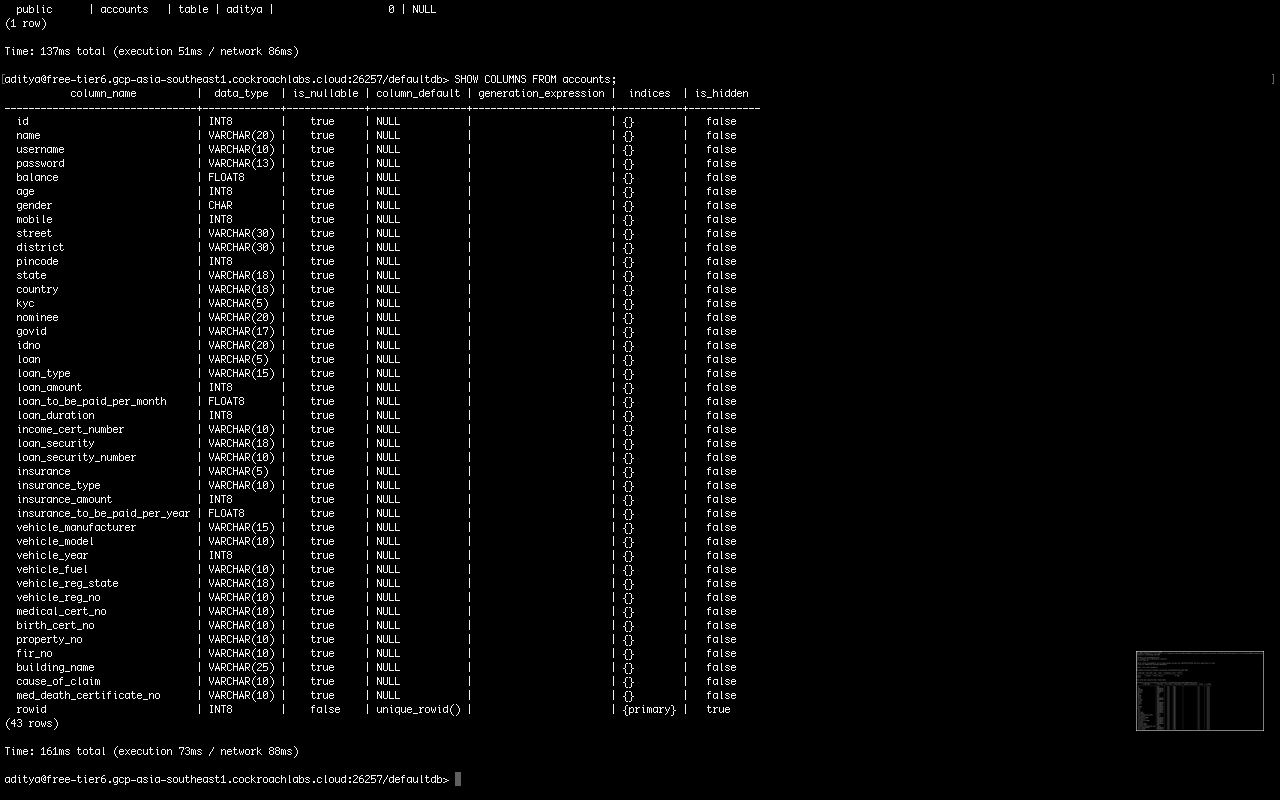Click 'VARCHAR(25)' type of building_name
The height and width of the screenshot is (800, 1280).
[x=241, y=667]
